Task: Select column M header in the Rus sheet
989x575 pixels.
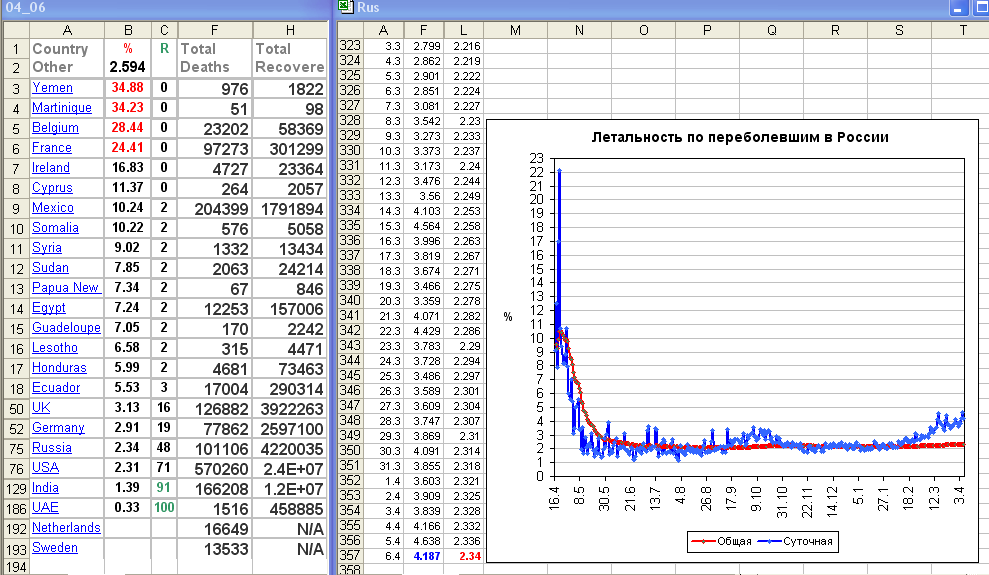Action: [x=515, y=30]
